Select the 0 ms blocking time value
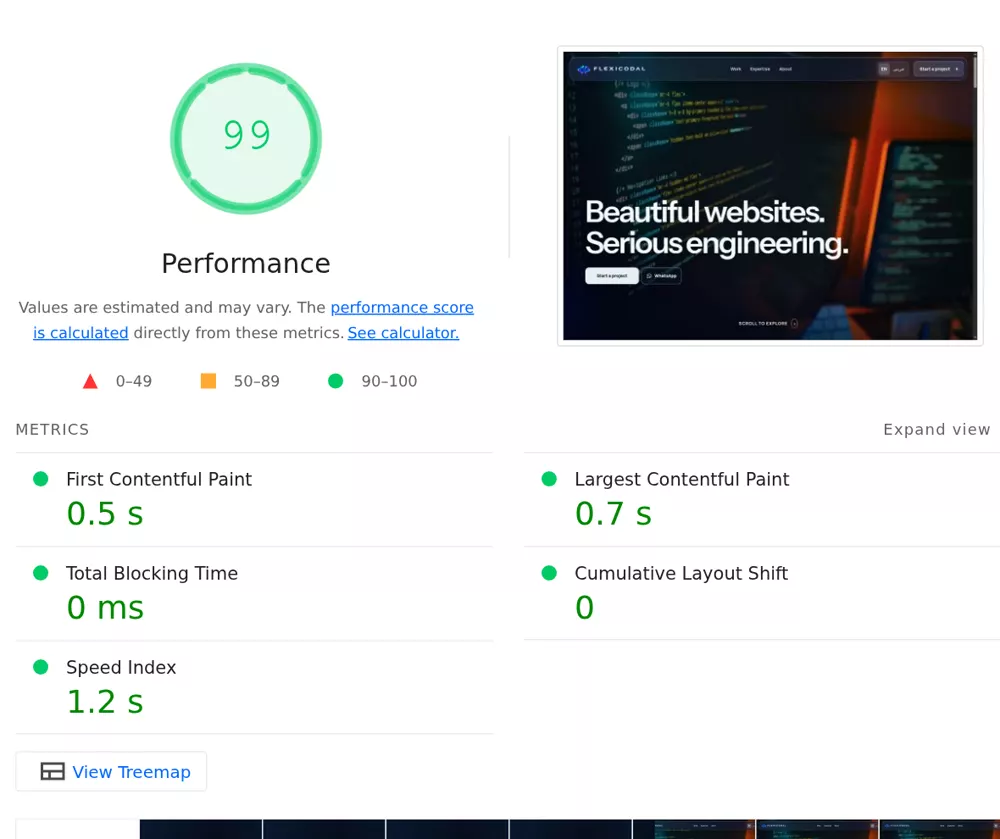This screenshot has height=839, width=1000. click(x=105, y=607)
